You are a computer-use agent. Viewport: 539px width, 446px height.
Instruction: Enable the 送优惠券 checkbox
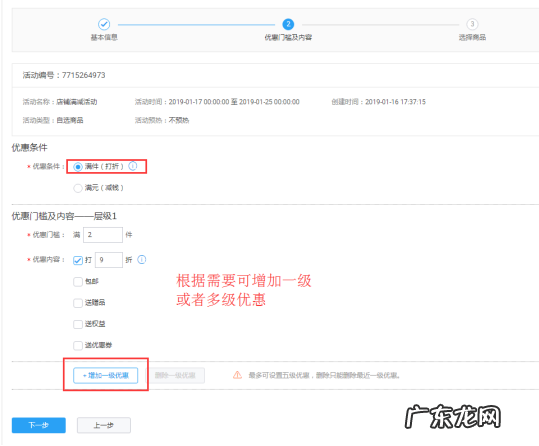coord(78,345)
